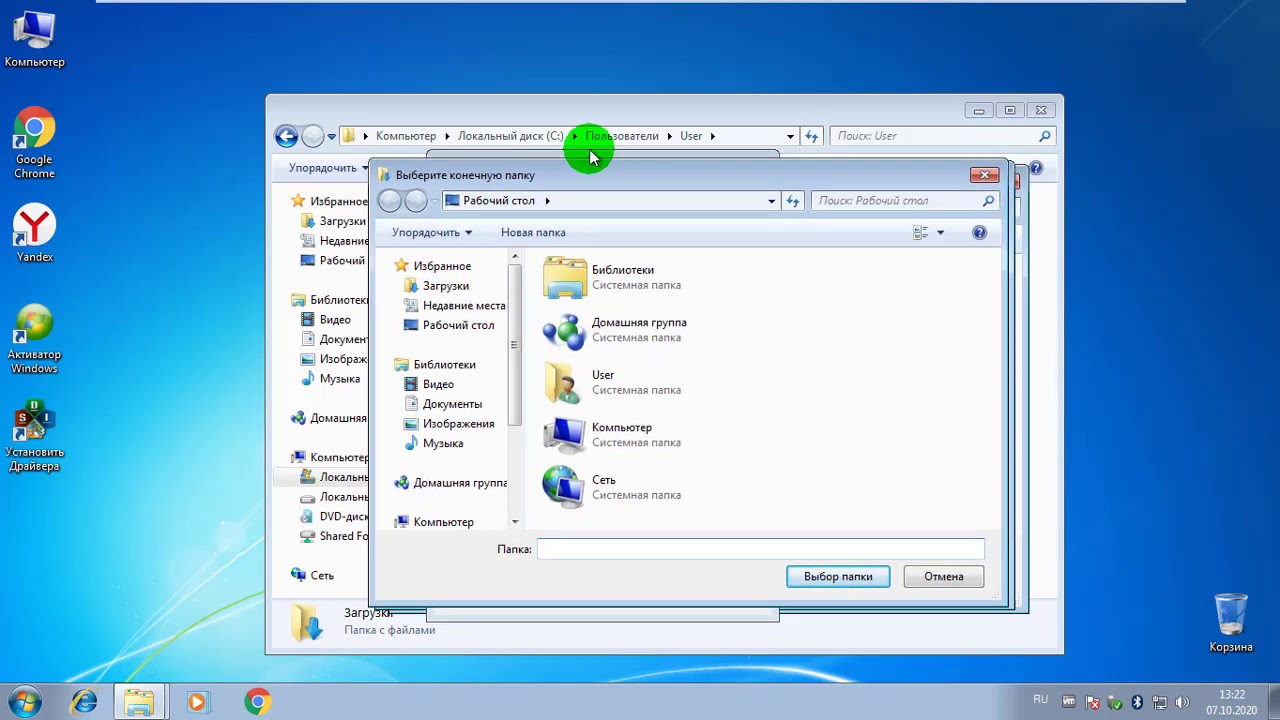Open the media player taskbar icon
Screen dimensions: 1280x720
pyautogui.click(x=197, y=702)
